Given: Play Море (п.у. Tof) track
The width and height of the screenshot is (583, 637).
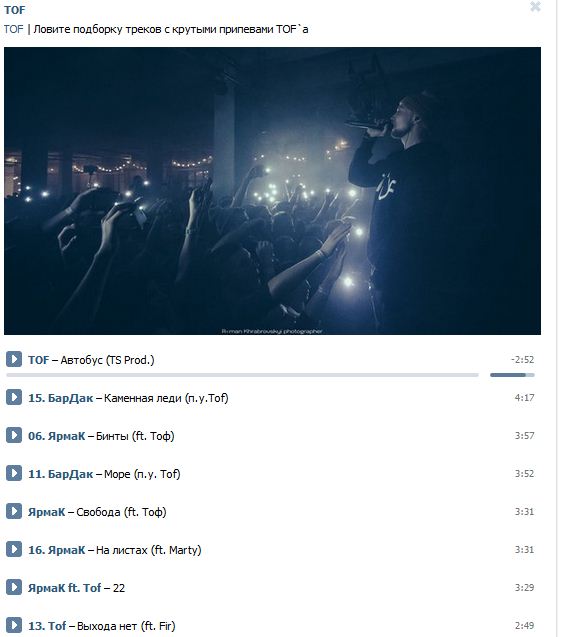Looking at the screenshot, I should (14, 473).
